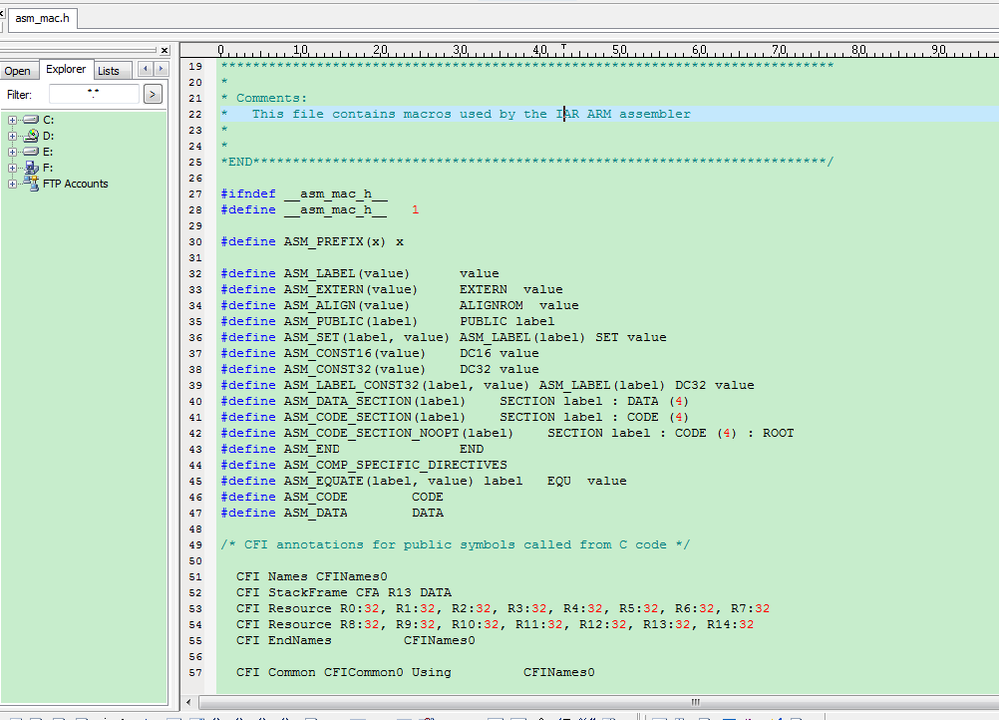
Task: Click 'IAR ARM assembler' comment text
Action: [623, 114]
